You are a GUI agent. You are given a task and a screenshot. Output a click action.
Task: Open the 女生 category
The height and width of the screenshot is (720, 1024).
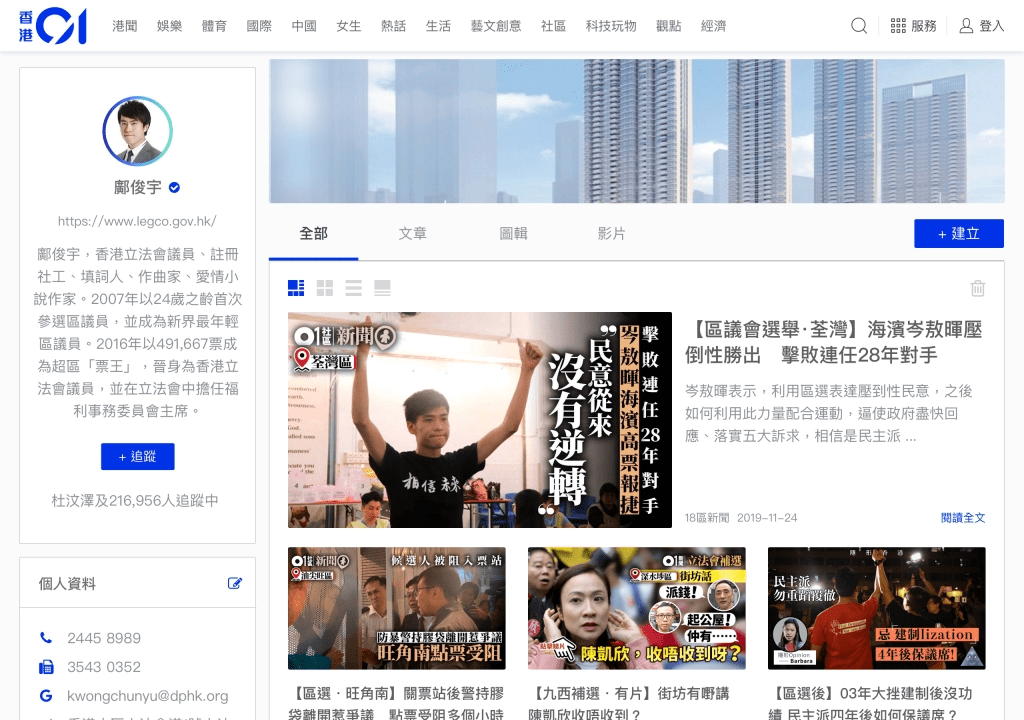349,26
